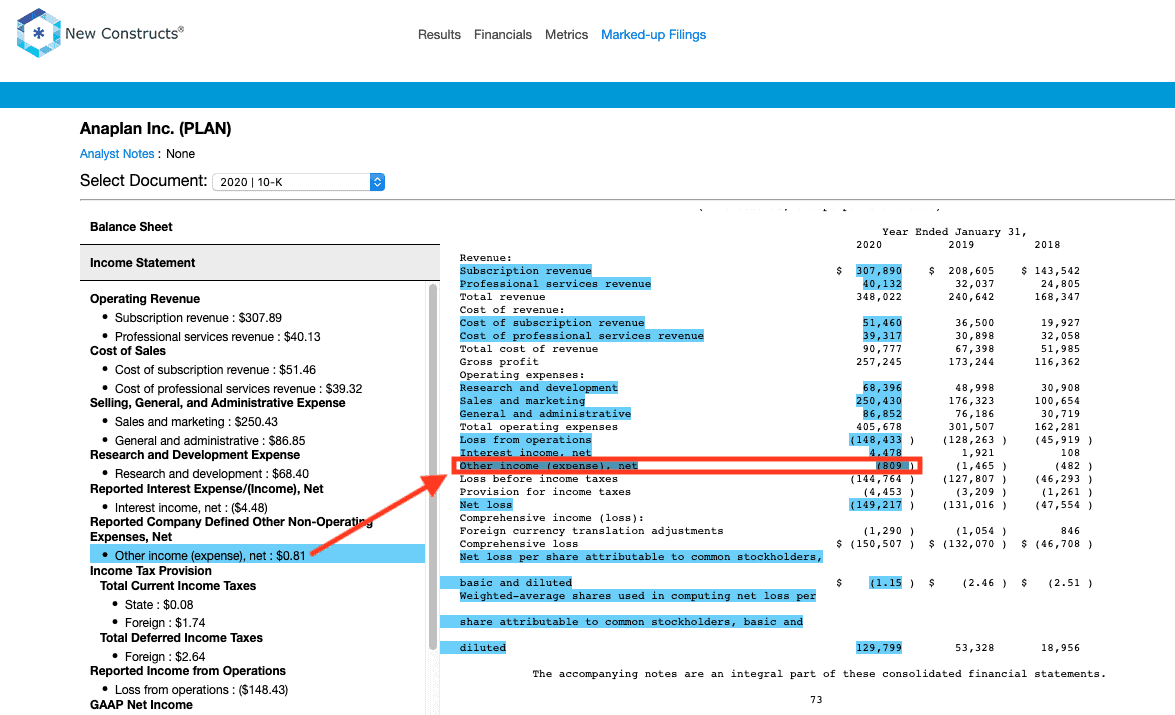Screen dimensions: 1175x715
Task: Select Foreign : $2.64 deferred tax item
Action: 165,657
